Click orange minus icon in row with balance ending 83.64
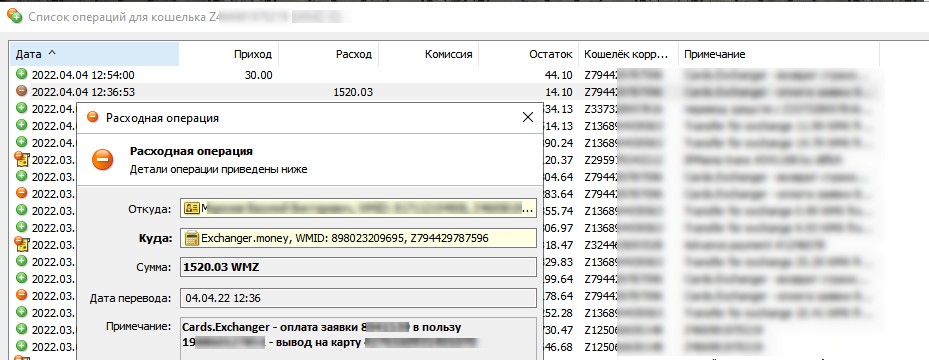Screen dimensions: 929x360 pyautogui.click(x=22, y=193)
